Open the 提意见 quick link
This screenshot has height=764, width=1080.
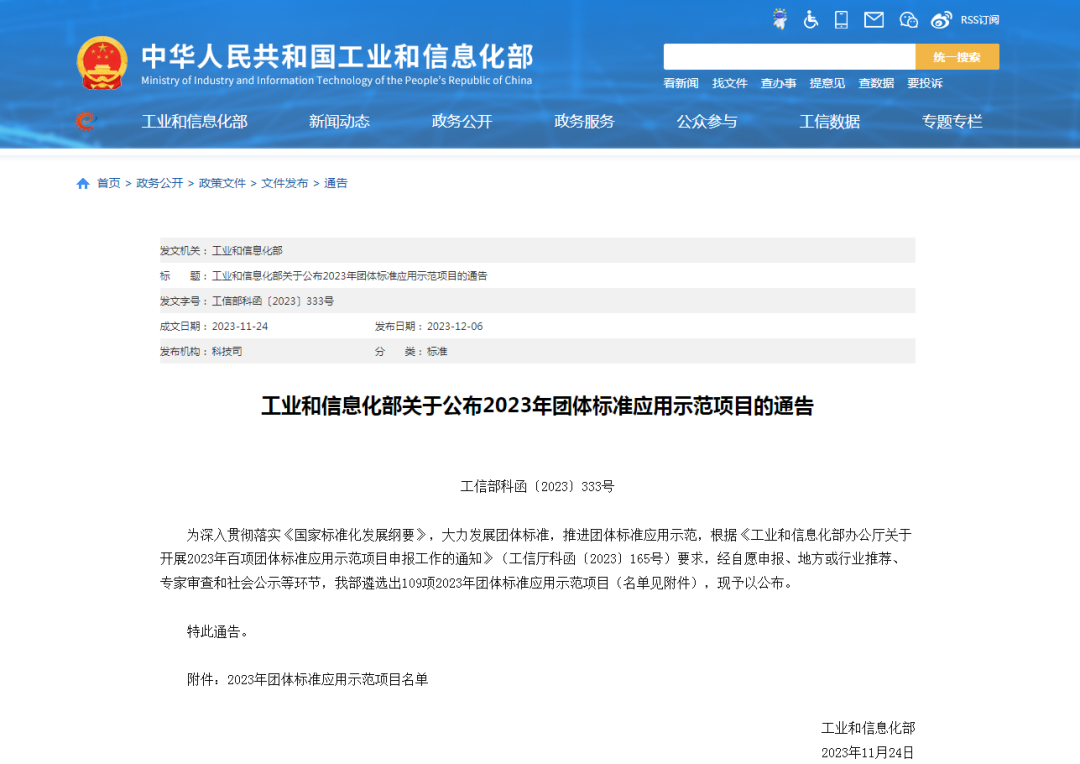827,83
